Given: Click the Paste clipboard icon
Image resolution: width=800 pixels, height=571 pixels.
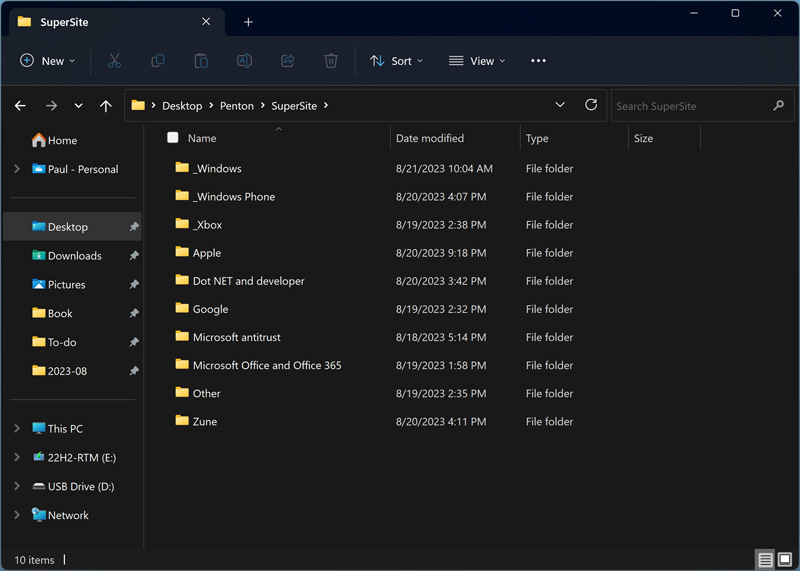Looking at the screenshot, I should tap(201, 61).
